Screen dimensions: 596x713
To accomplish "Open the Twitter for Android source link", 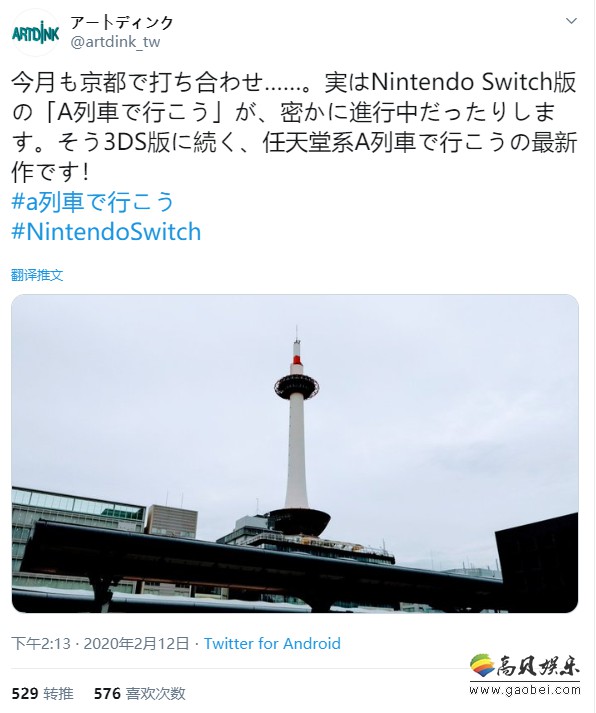I will coord(272,643).
